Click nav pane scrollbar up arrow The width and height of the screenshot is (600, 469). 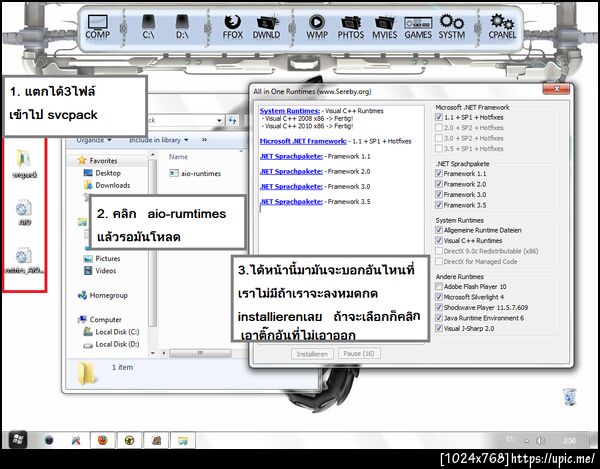coord(152,155)
